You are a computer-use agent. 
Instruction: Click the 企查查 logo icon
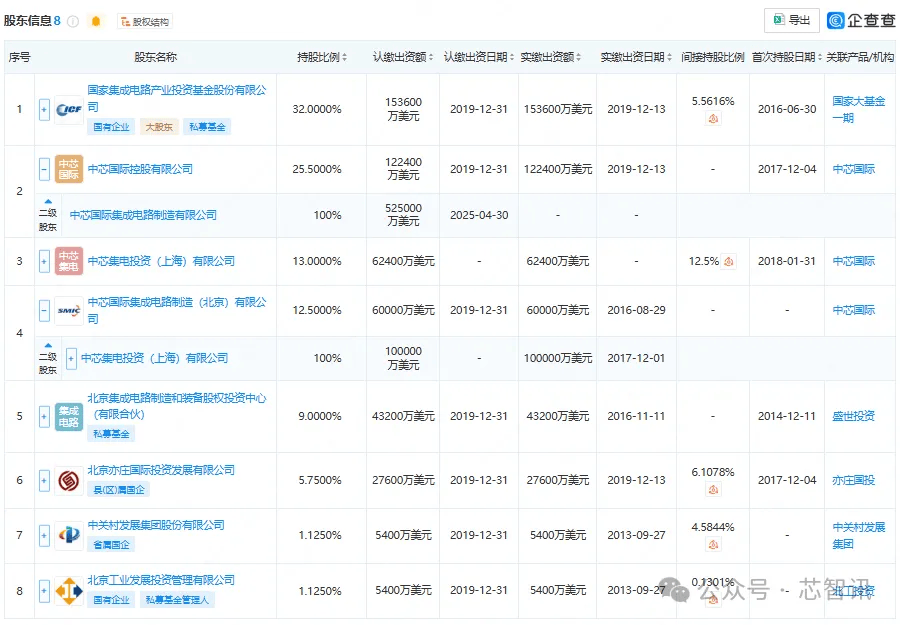coord(835,21)
